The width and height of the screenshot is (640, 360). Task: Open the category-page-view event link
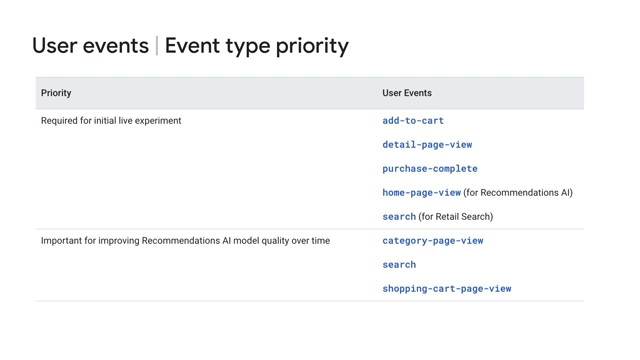433,241
